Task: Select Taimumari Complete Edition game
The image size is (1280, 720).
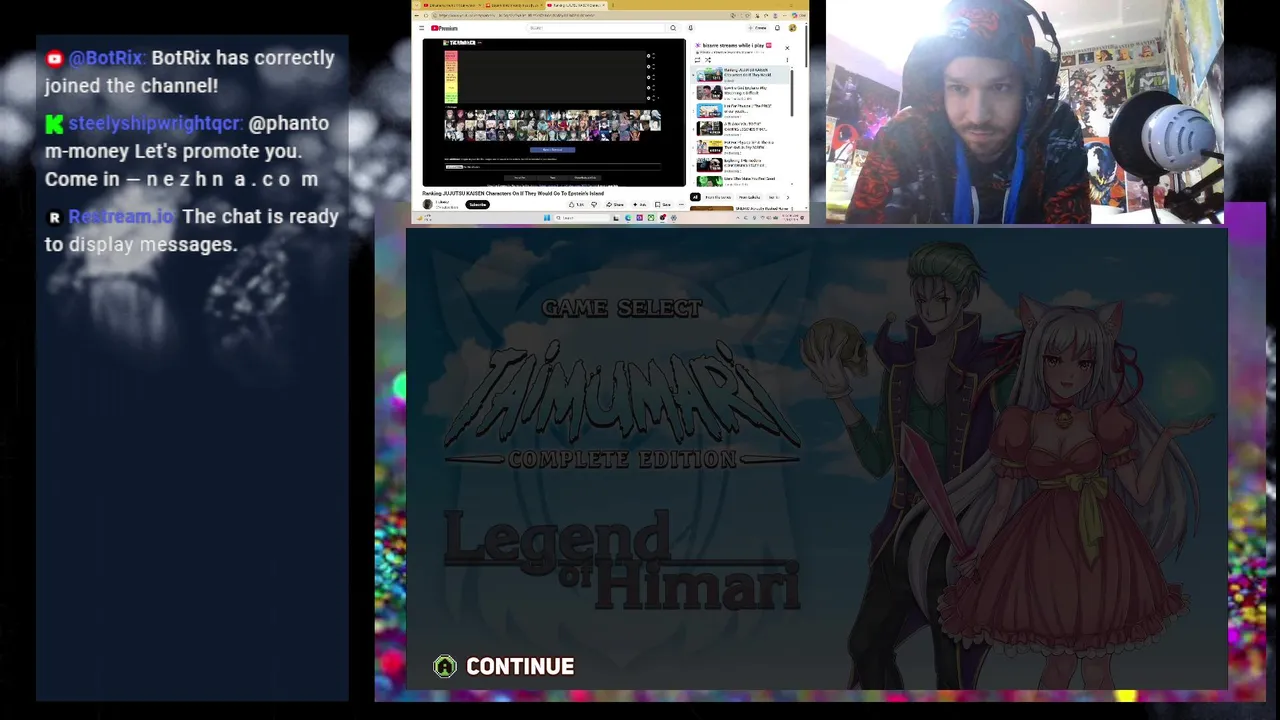Action: (x=622, y=408)
